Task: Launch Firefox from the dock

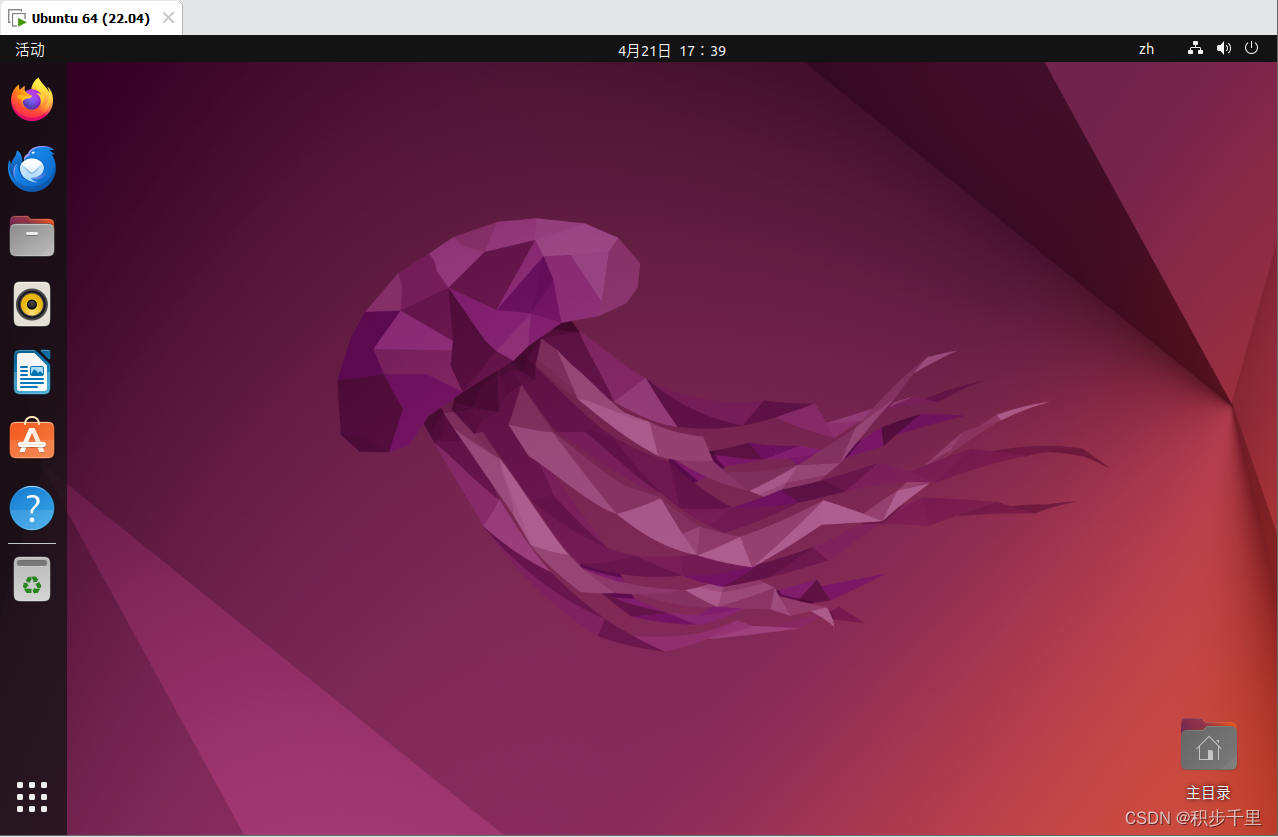Action: (32, 100)
